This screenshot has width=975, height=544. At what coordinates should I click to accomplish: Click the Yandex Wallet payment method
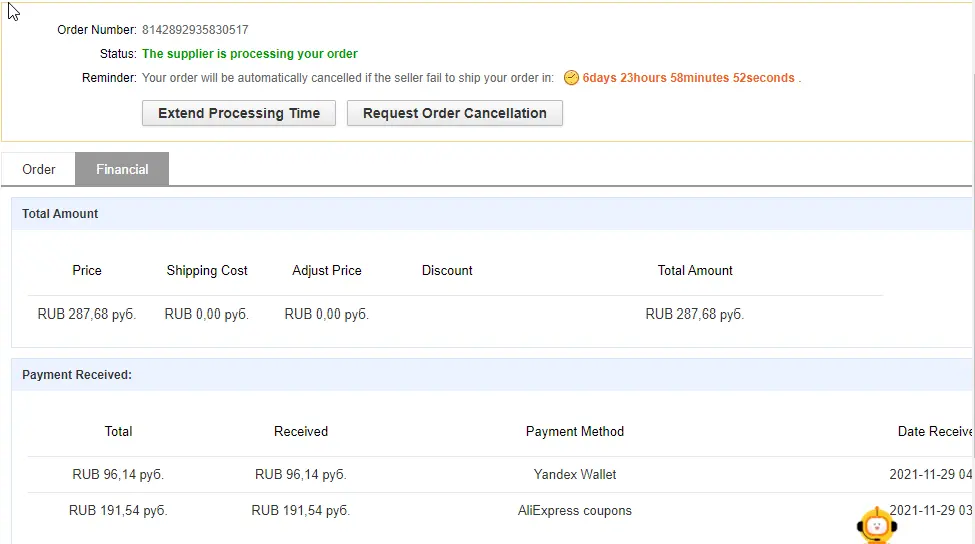pyautogui.click(x=575, y=474)
